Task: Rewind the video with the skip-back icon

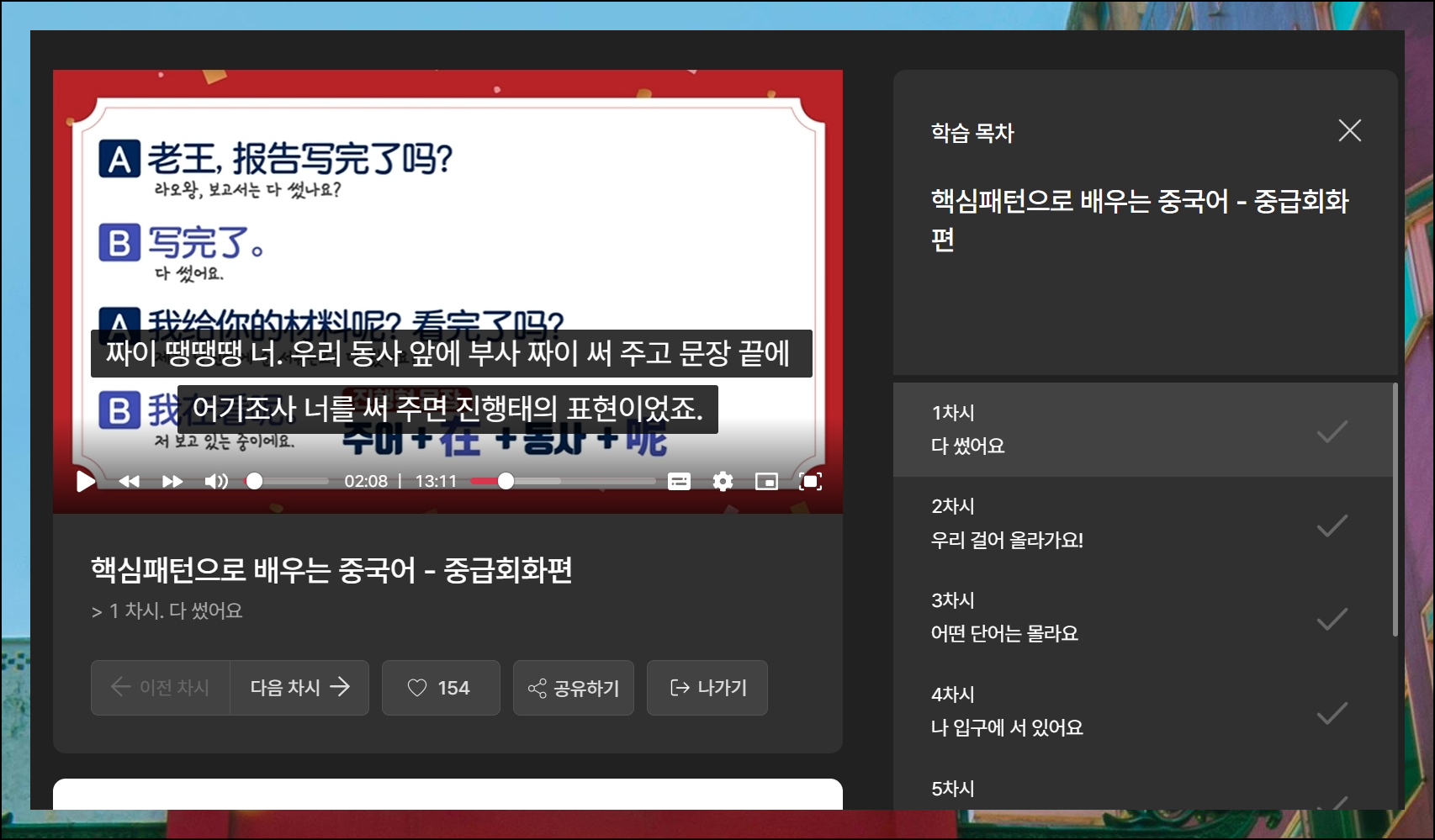Action: (130, 482)
